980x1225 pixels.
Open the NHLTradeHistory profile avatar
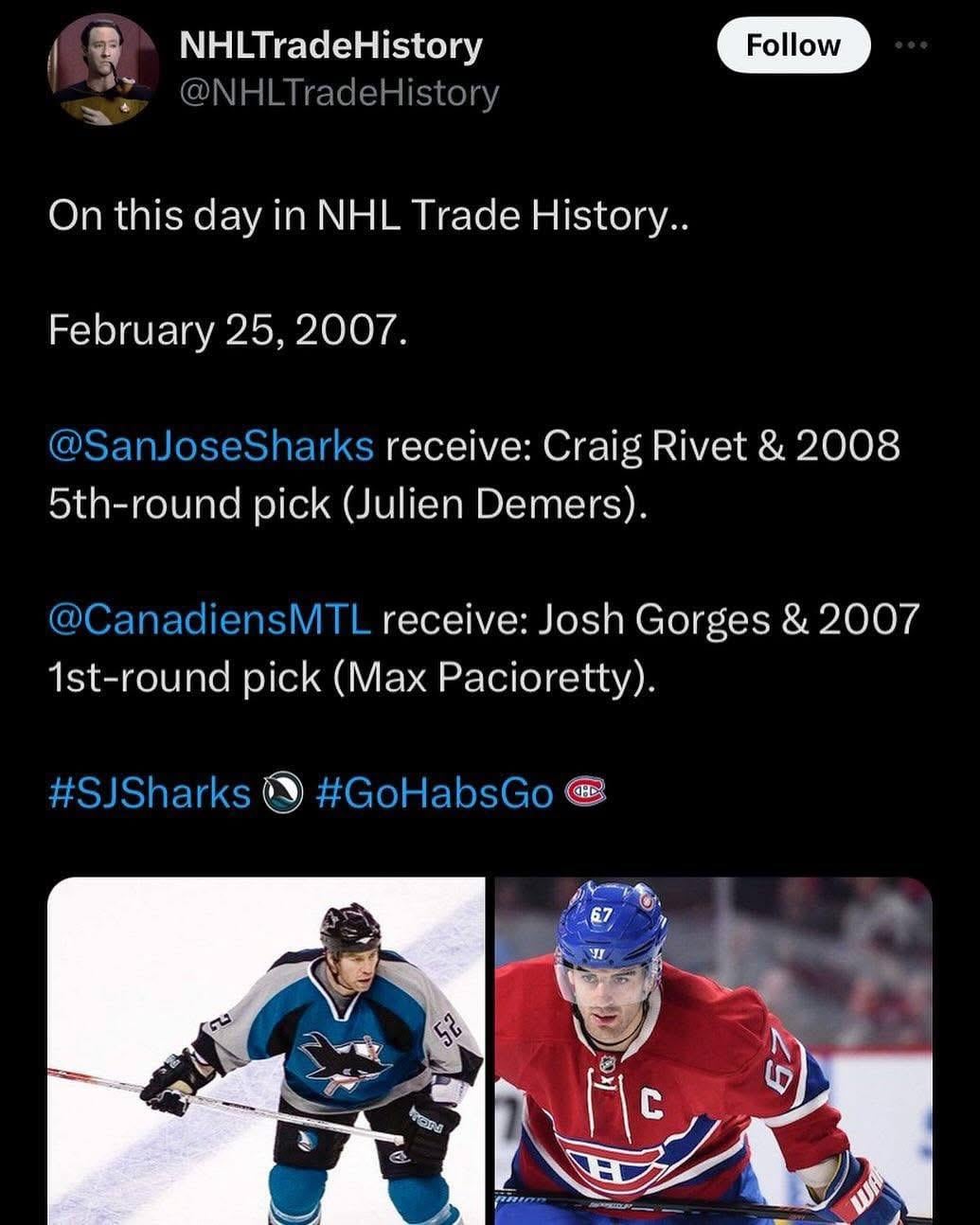point(102,69)
